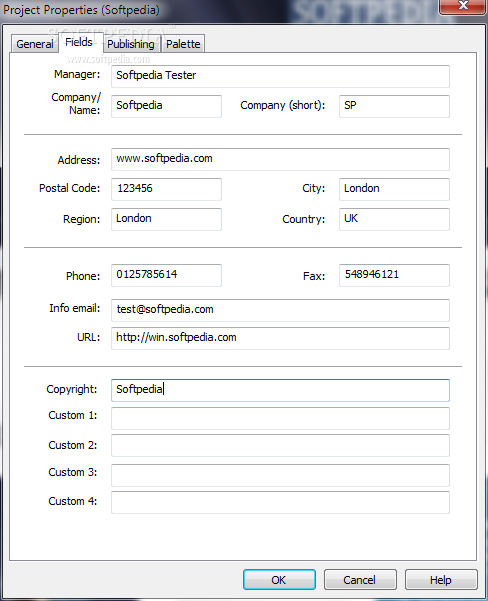This screenshot has width=488, height=601.
Task: Click the "Info email:" label
Action: (74, 308)
